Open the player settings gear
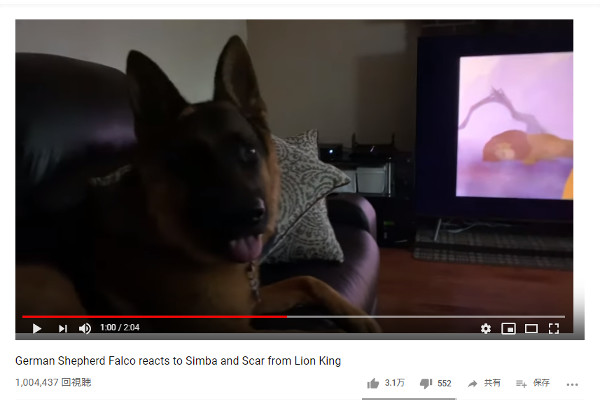Viewport: 600px width, 400px height. 486,328
